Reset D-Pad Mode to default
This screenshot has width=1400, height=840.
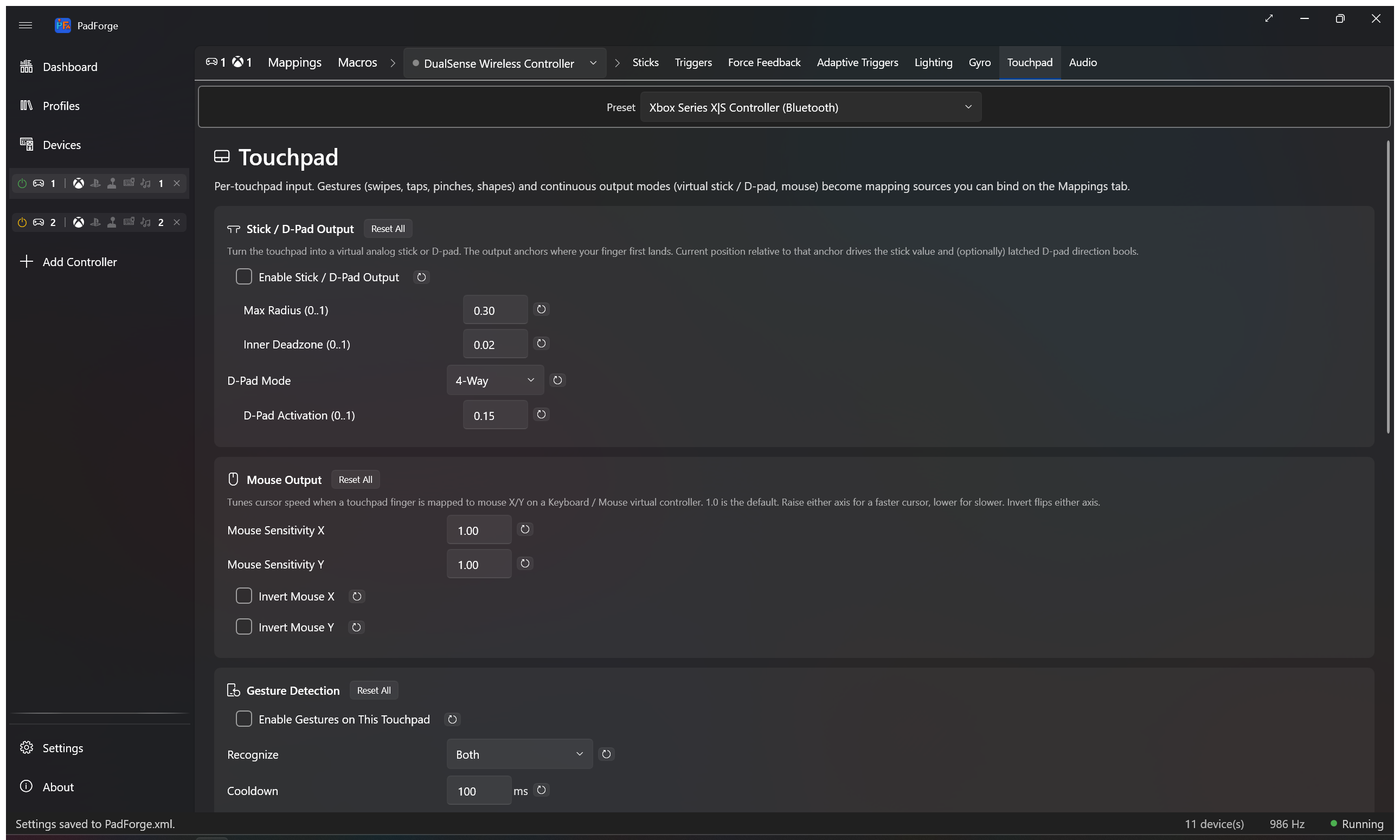coord(558,380)
